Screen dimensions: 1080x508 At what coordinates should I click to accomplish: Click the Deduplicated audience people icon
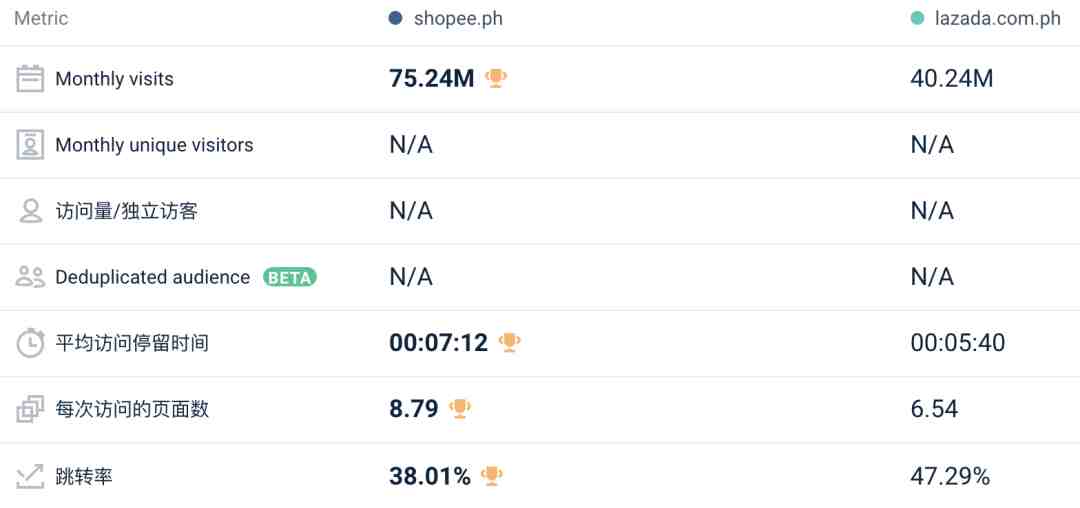30,277
